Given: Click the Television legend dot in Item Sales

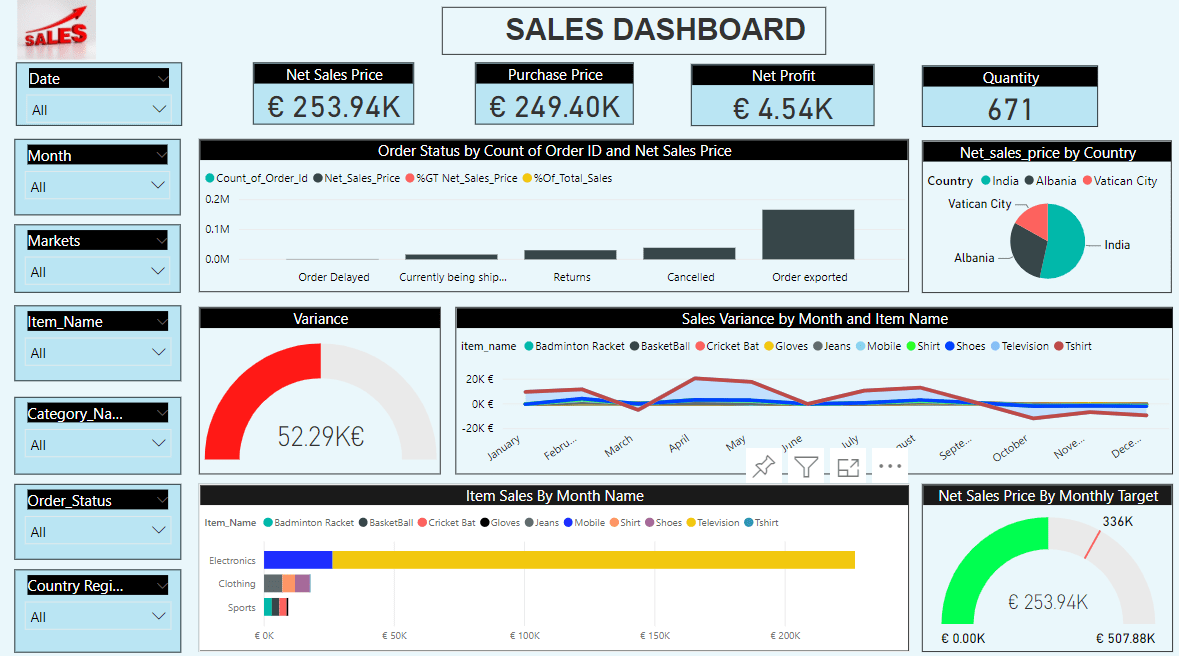Looking at the screenshot, I should tap(691, 523).
